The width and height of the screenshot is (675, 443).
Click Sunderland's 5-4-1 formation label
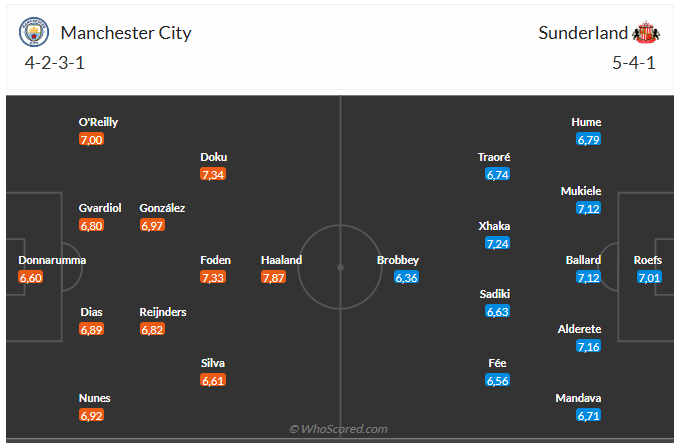pyautogui.click(x=633, y=63)
